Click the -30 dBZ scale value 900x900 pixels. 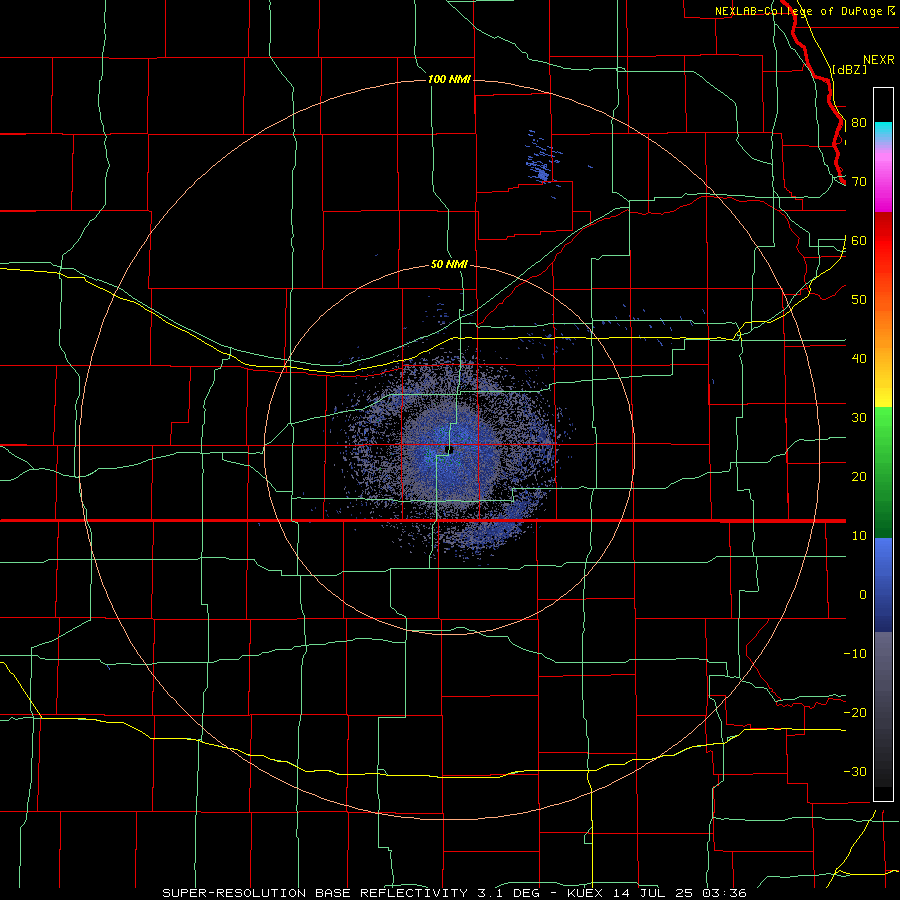[x=855, y=772]
